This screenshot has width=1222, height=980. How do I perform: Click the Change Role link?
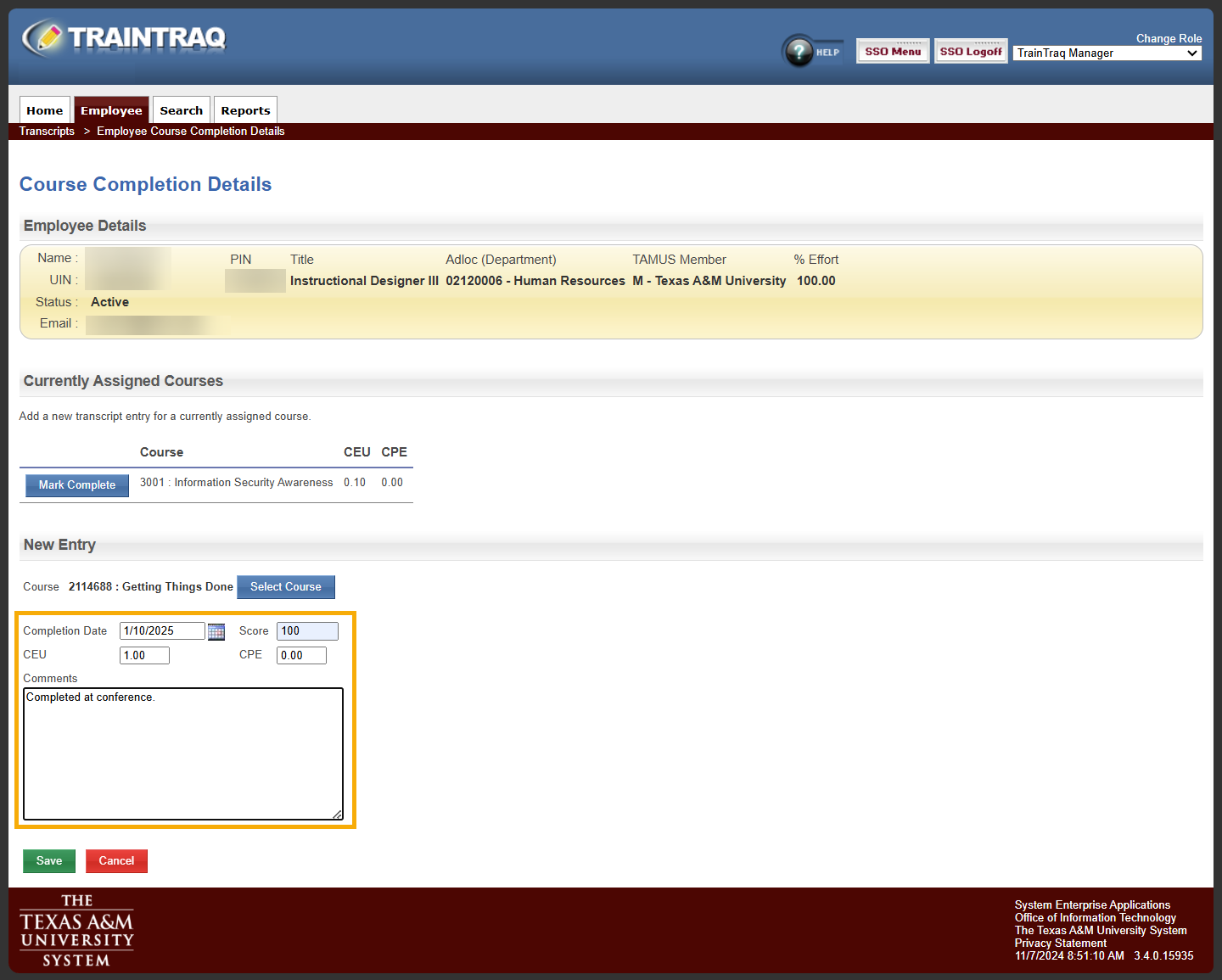click(x=1169, y=38)
